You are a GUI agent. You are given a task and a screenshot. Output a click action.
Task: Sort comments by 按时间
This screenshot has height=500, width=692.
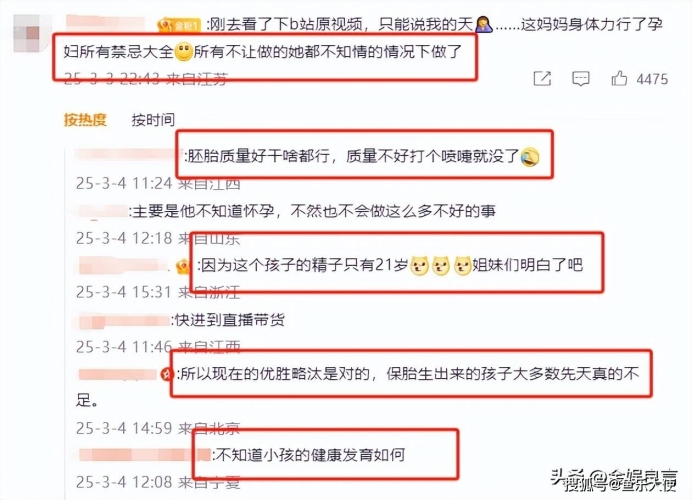[153, 120]
